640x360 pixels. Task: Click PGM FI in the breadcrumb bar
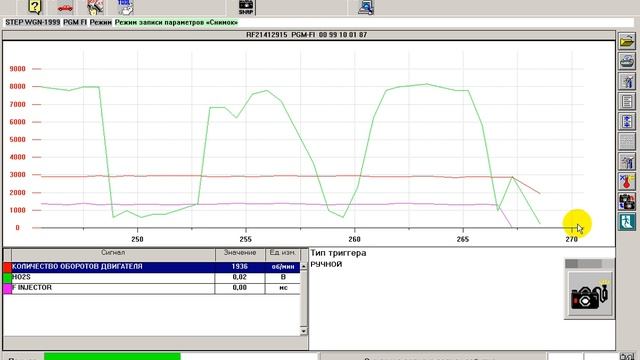point(75,22)
